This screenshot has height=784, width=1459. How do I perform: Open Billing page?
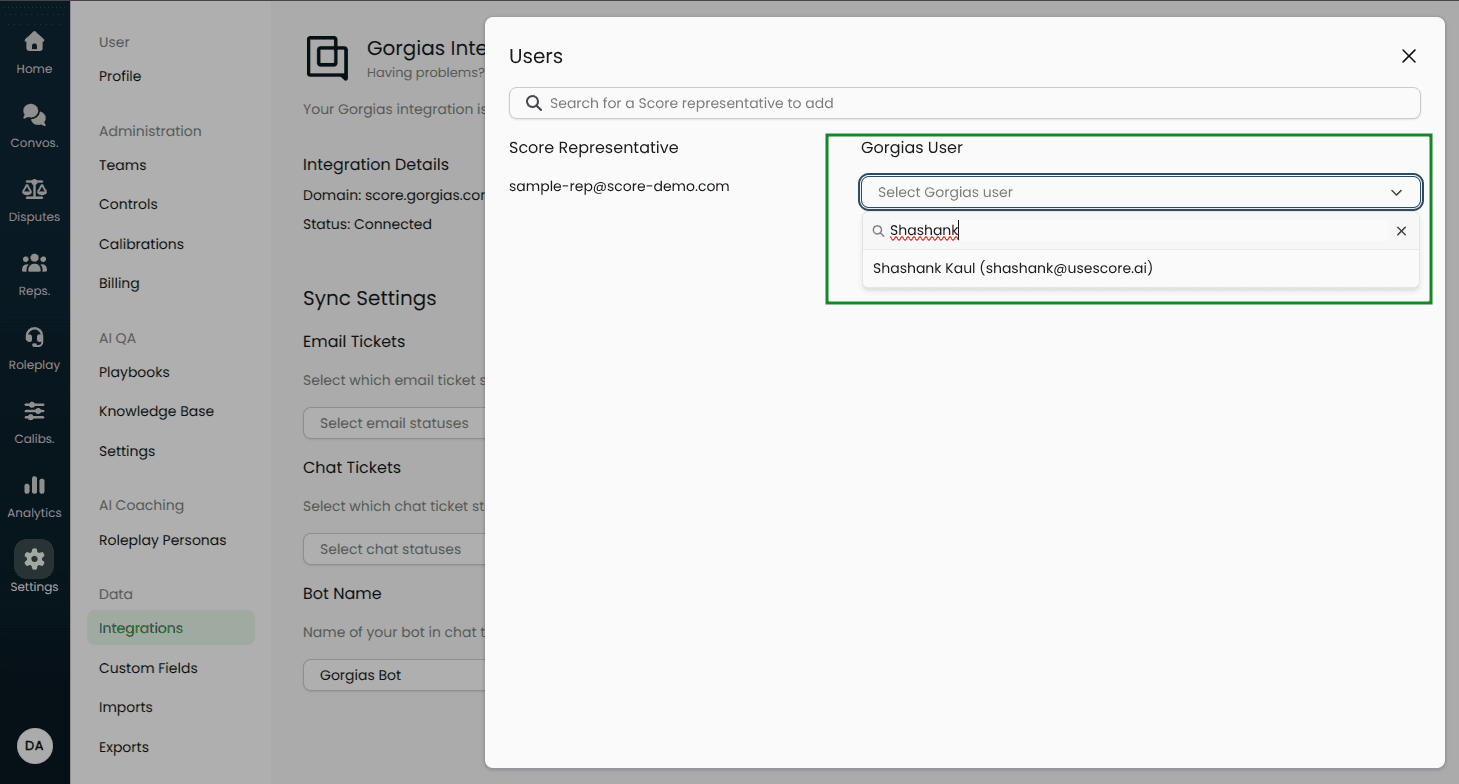119,283
